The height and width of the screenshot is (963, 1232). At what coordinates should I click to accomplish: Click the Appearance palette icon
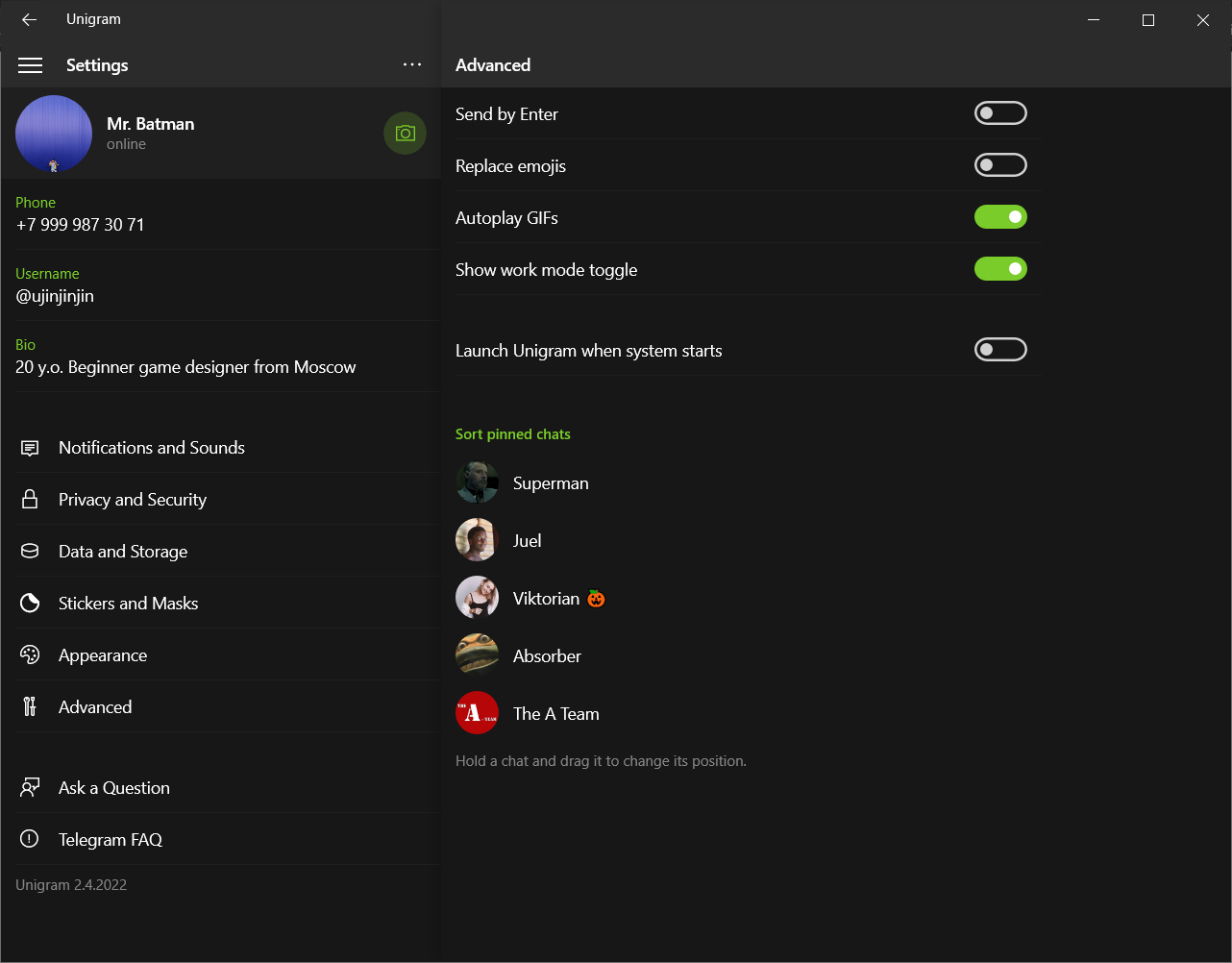[x=30, y=655]
